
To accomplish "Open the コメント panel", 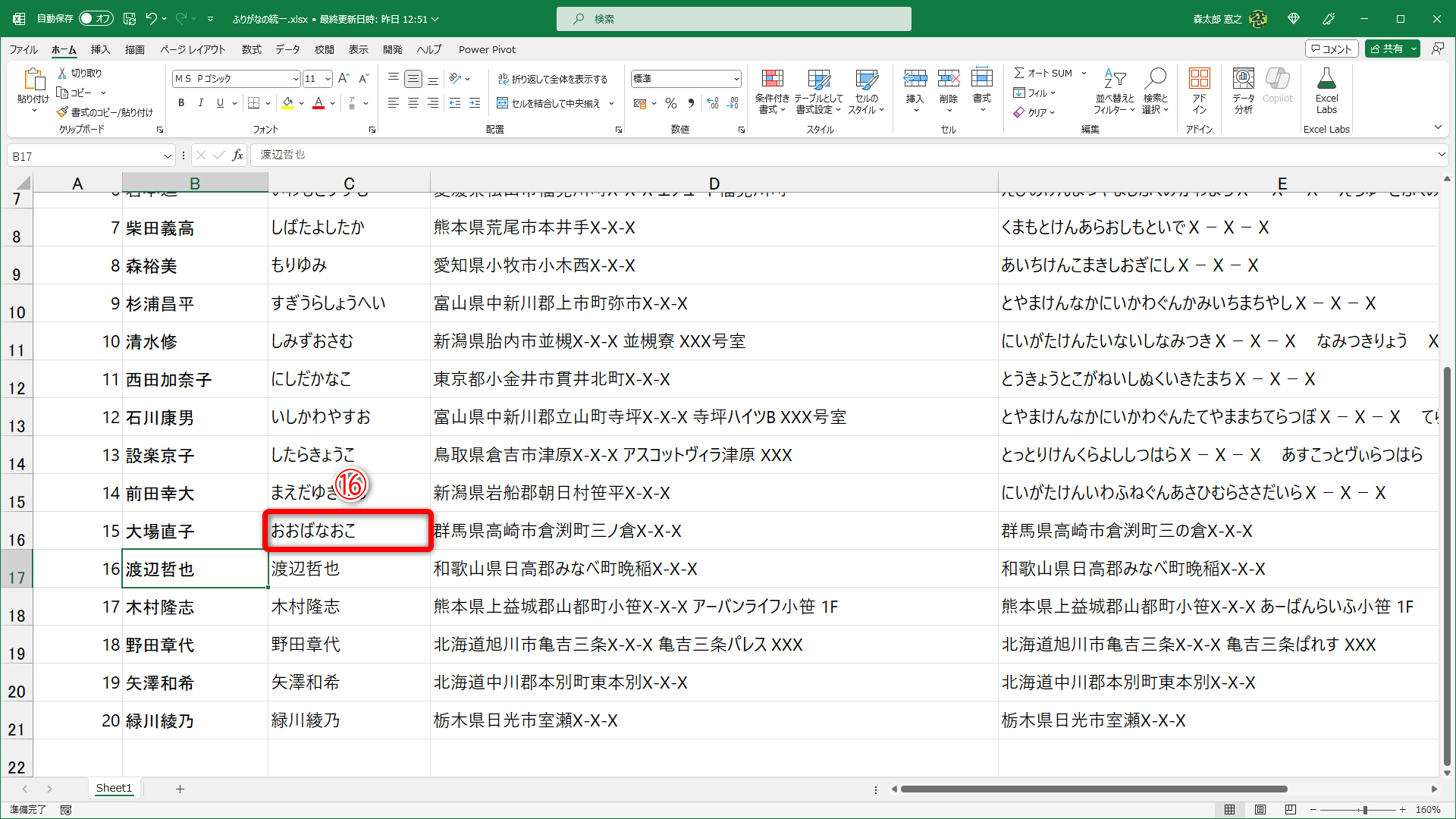I will pyautogui.click(x=1332, y=48).
